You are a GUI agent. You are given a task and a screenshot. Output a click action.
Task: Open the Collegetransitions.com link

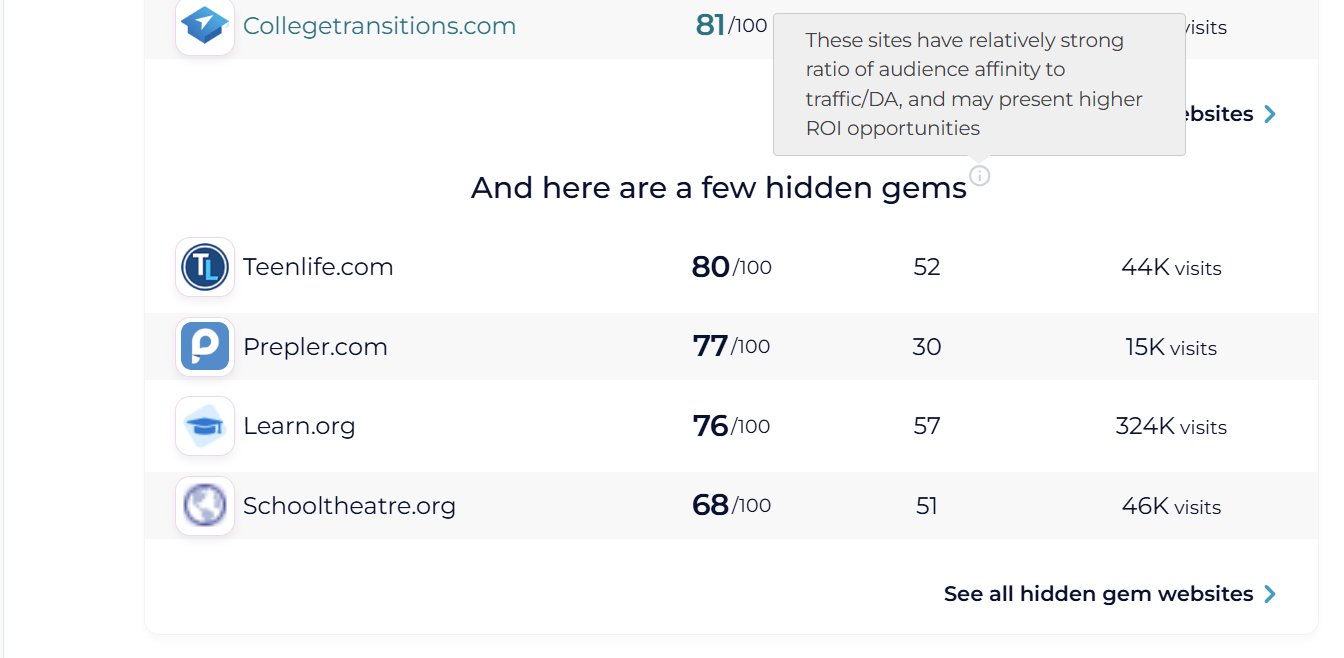point(379,26)
